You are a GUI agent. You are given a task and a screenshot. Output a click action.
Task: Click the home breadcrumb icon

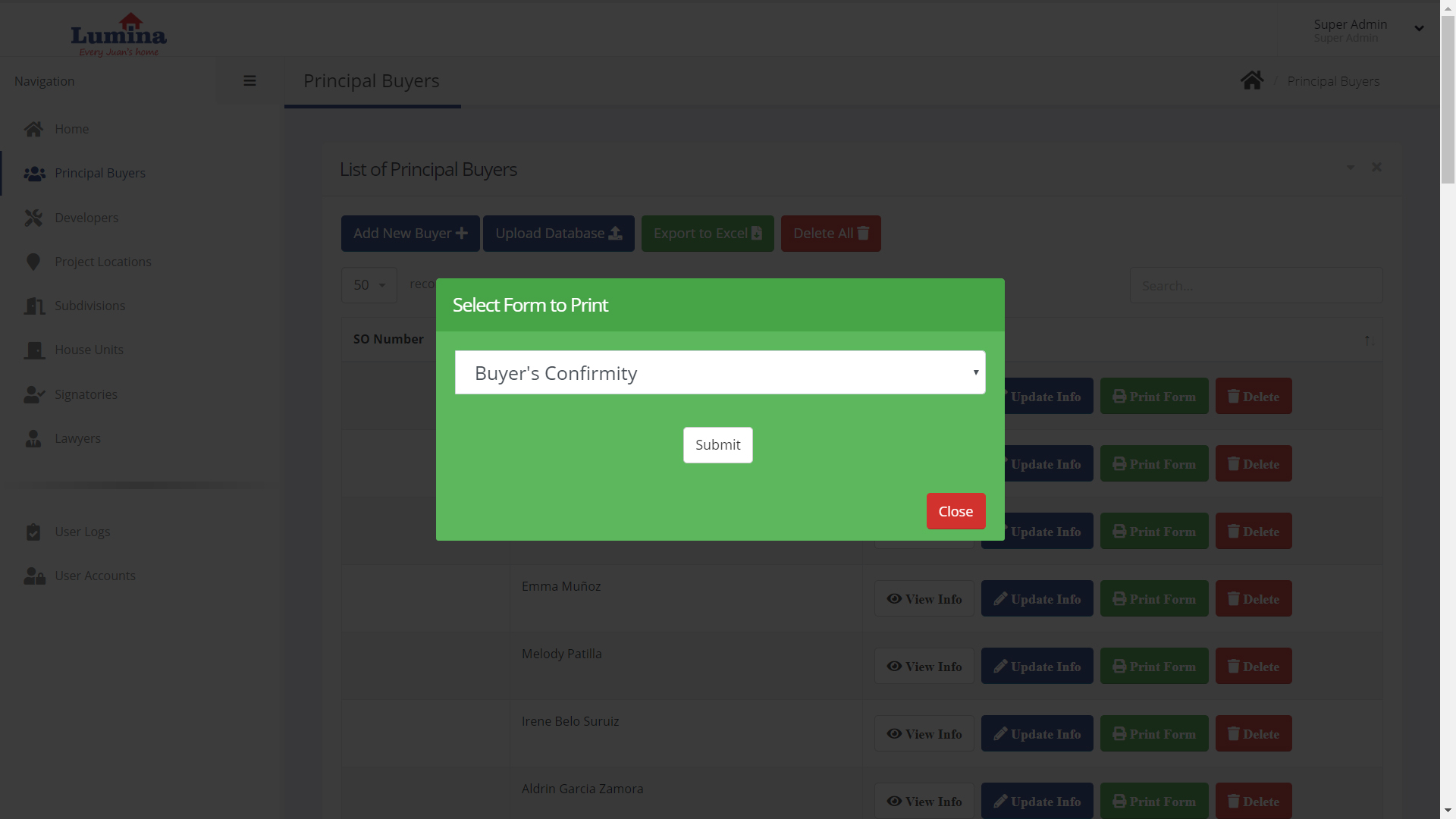[1252, 80]
